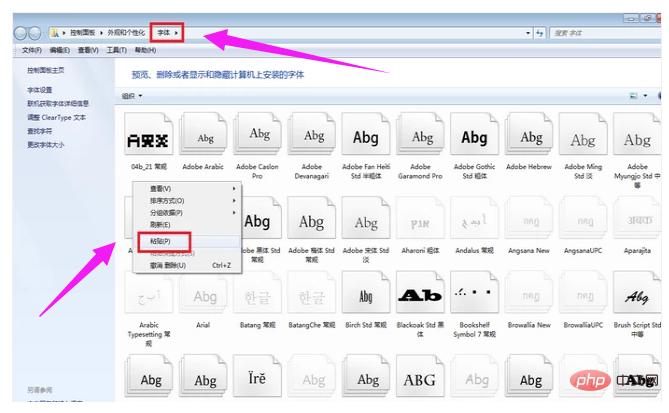Open the 工具(T) menu
The height and width of the screenshot is (413, 669).
point(116,50)
